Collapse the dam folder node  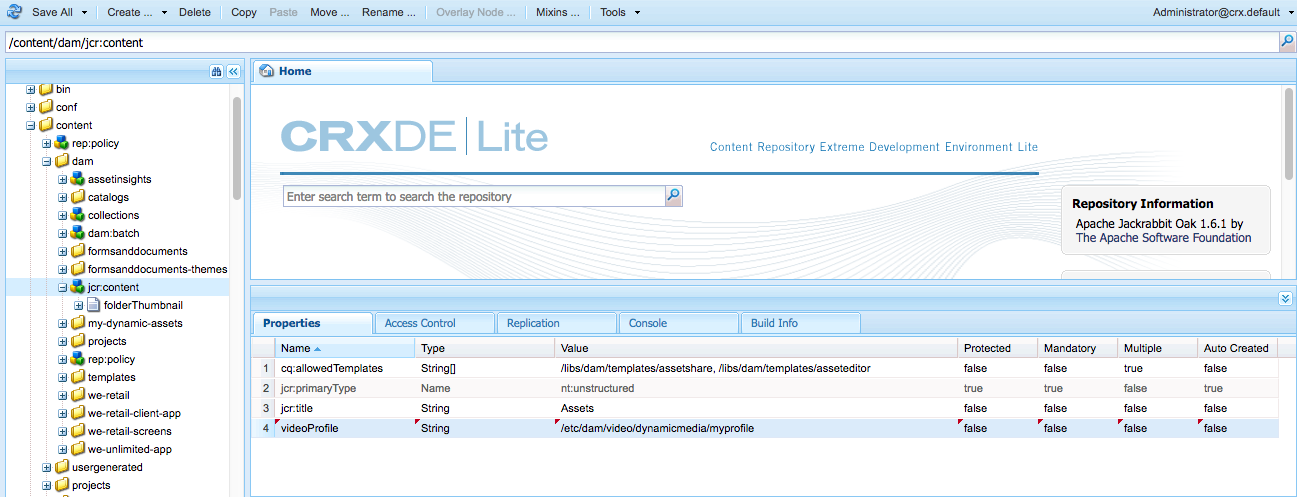(x=47, y=161)
